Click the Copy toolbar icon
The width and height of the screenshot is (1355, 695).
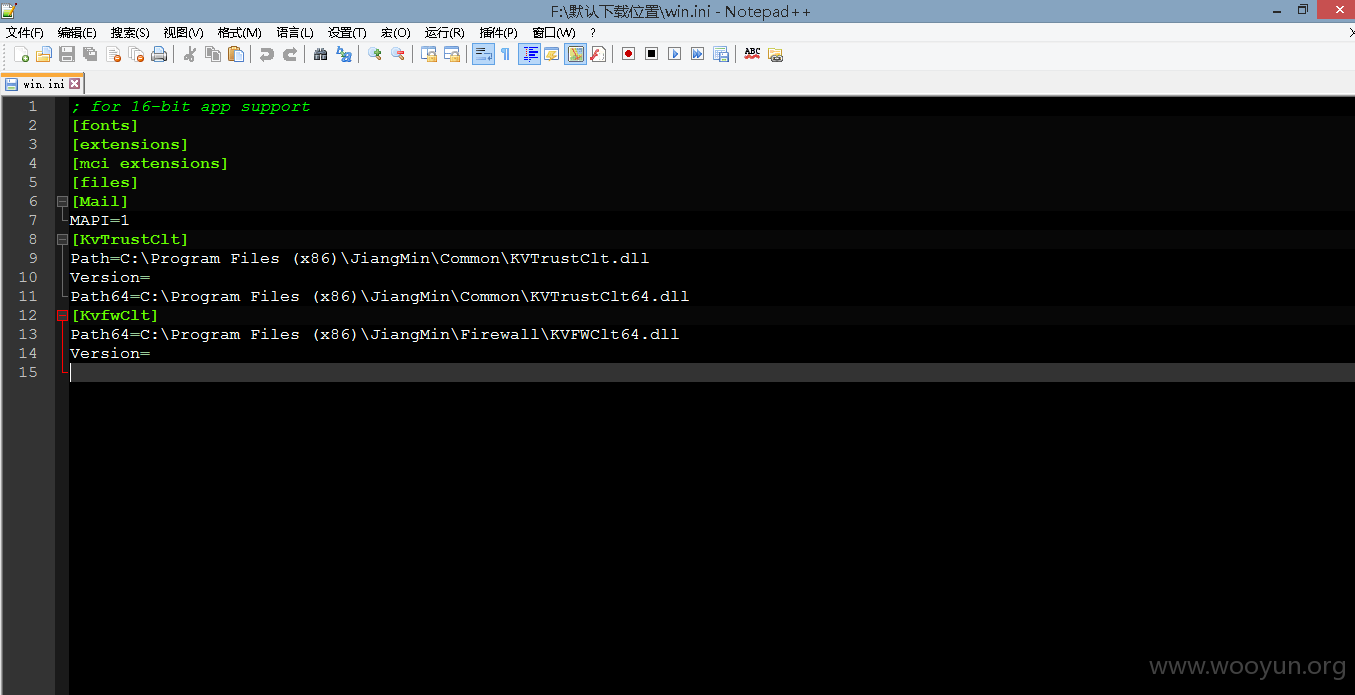click(x=212, y=54)
